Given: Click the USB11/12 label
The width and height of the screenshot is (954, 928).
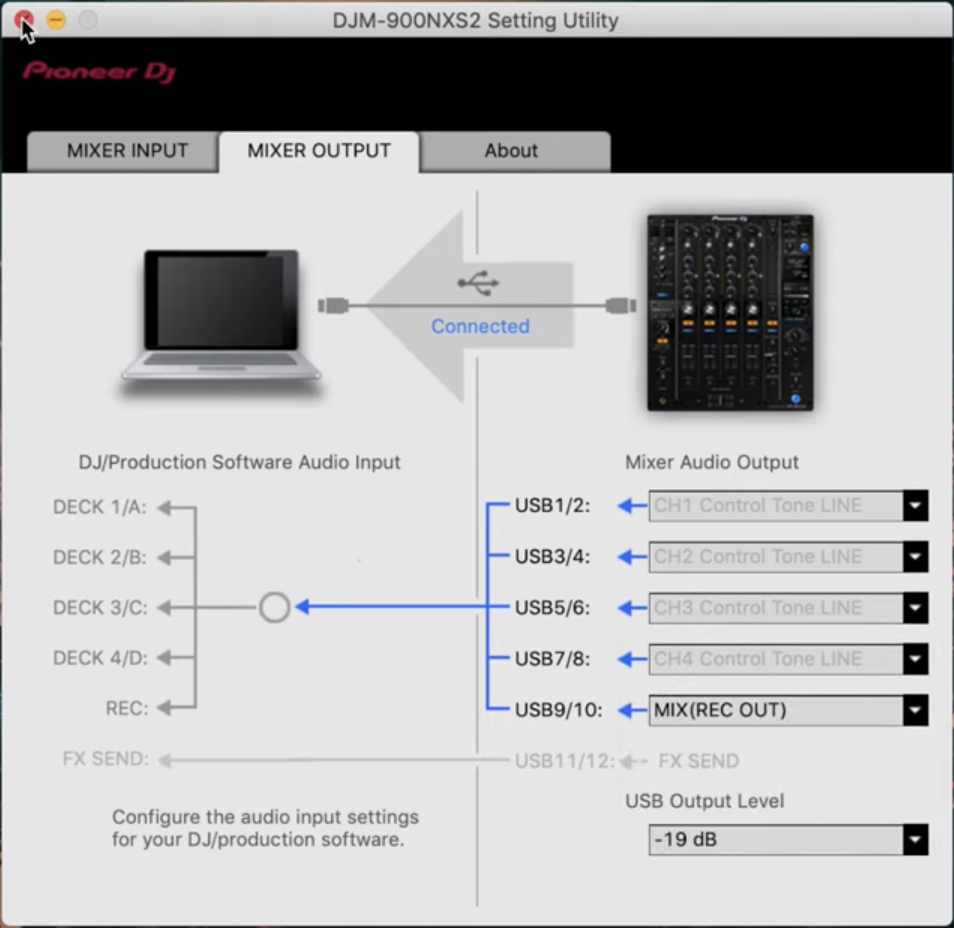Looking at the screenshot, I should 565,761.
